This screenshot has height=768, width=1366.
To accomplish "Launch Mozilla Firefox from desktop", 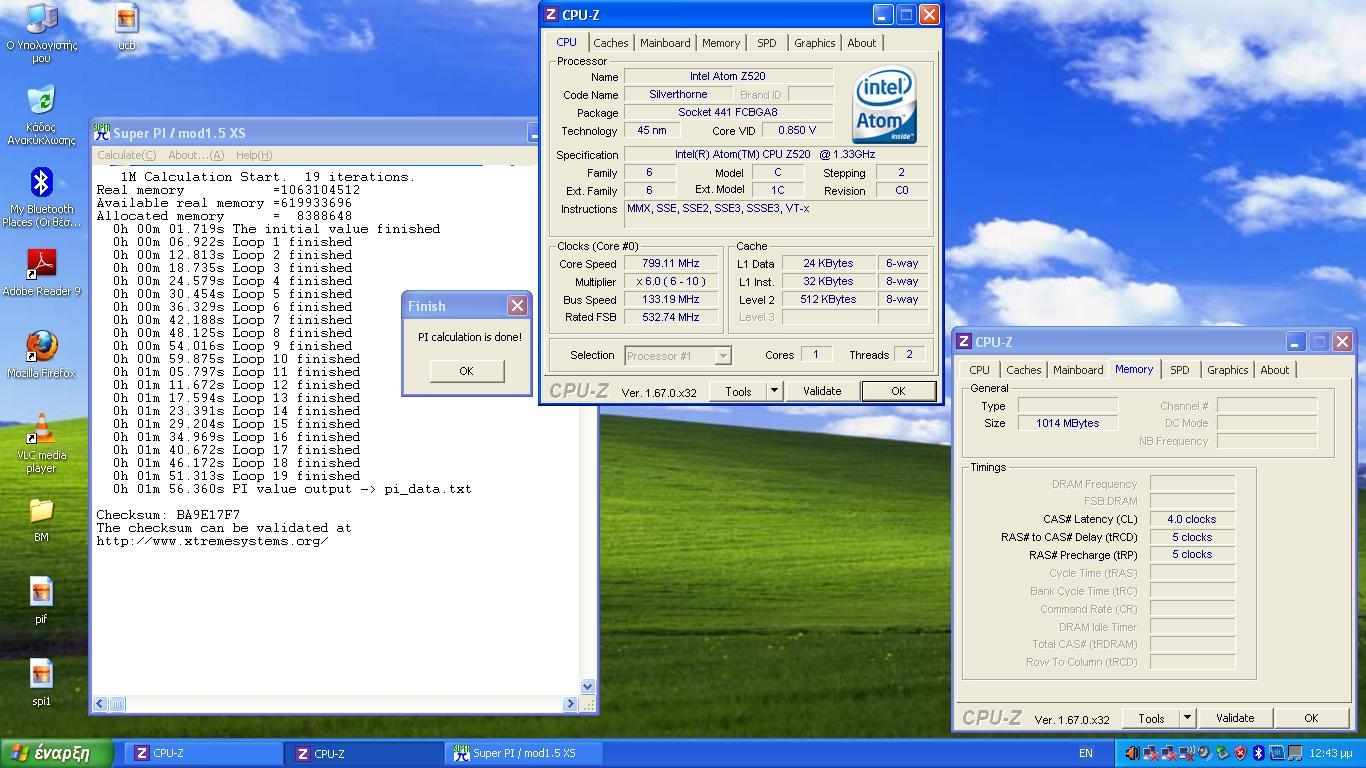I will [41, 355].
